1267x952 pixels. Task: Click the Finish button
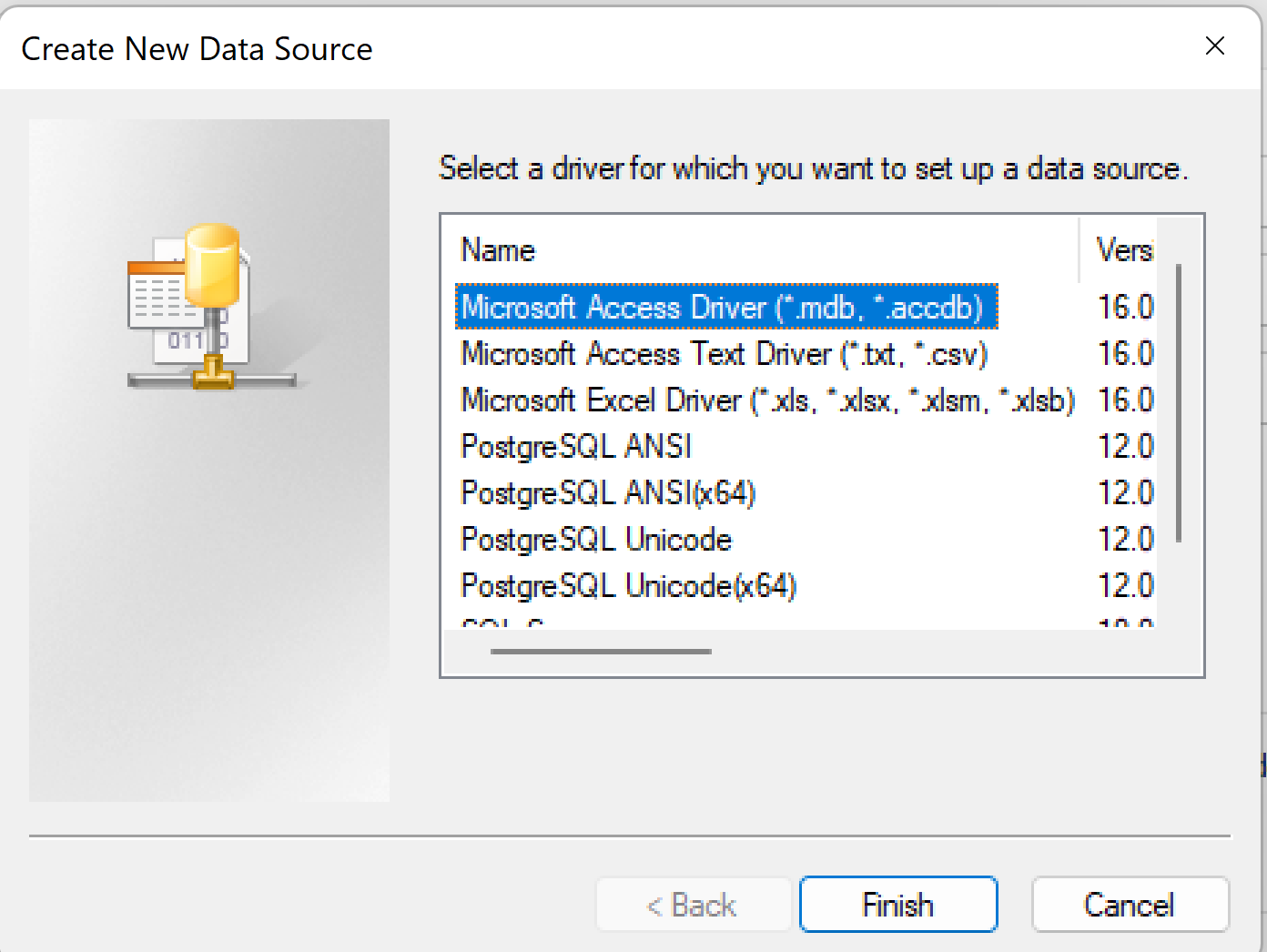click(x=898, y=905)
